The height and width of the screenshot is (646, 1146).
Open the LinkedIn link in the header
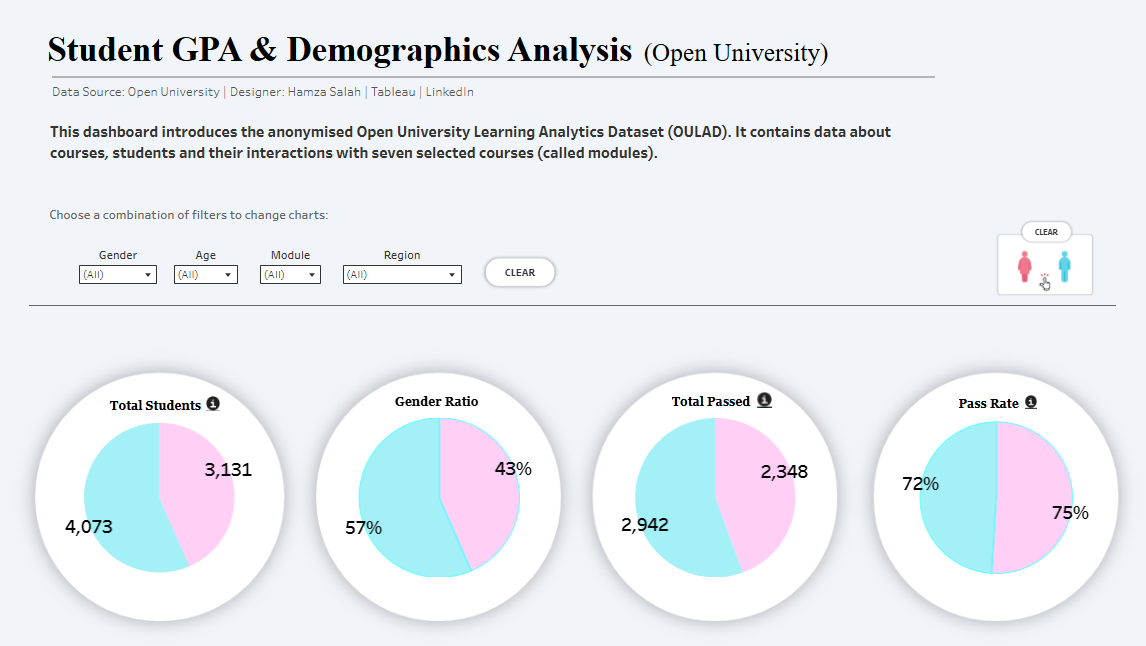point(450,92)
